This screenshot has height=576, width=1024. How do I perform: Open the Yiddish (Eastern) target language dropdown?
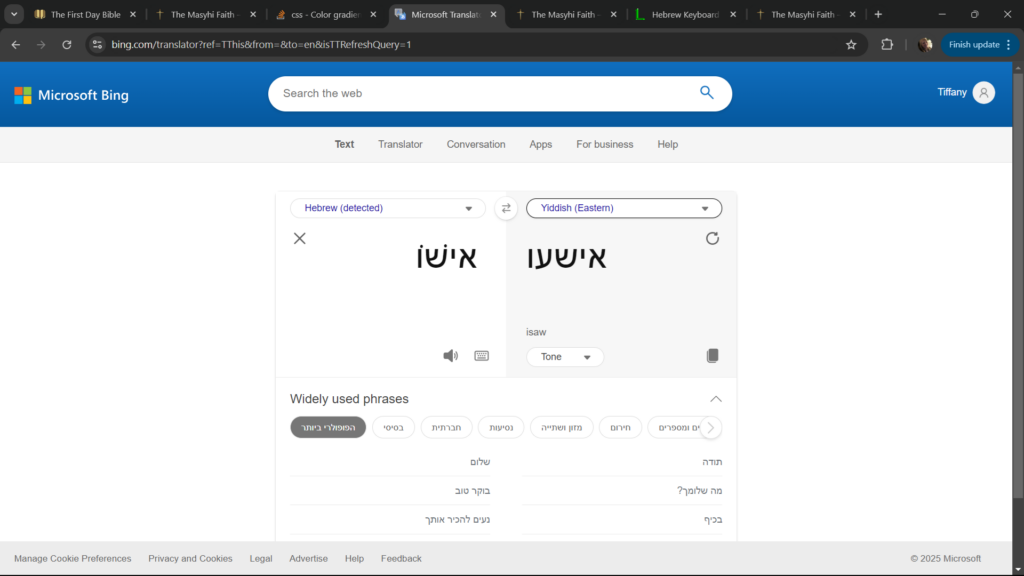(x=624, y=208)
